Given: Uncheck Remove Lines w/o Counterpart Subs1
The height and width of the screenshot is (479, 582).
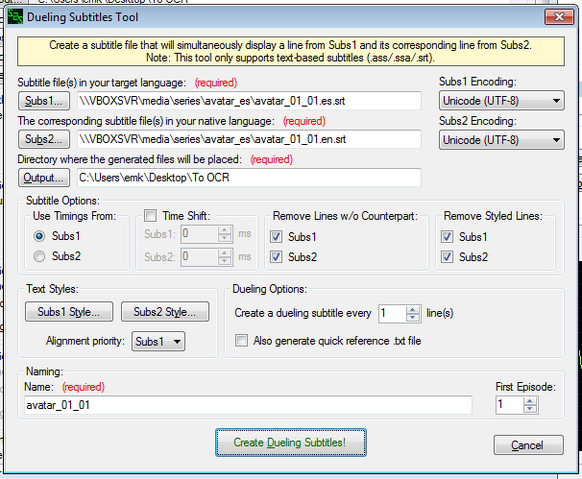Looking at the screenshot, I should click(276, 237).
